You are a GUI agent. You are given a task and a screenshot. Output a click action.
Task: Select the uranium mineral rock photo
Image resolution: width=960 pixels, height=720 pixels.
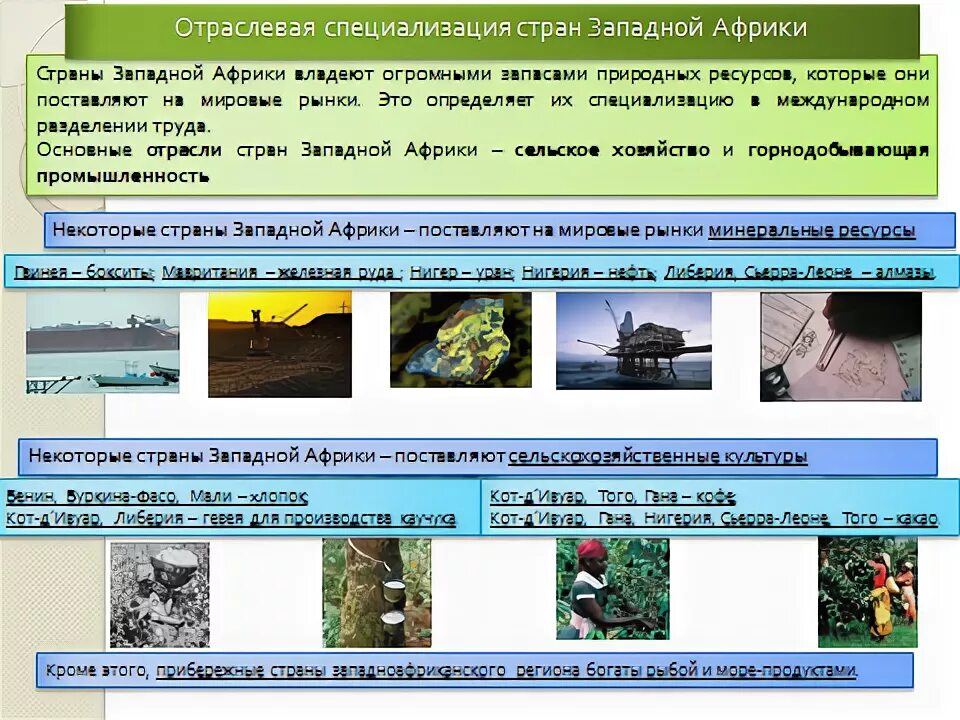[x=461, y=340]
